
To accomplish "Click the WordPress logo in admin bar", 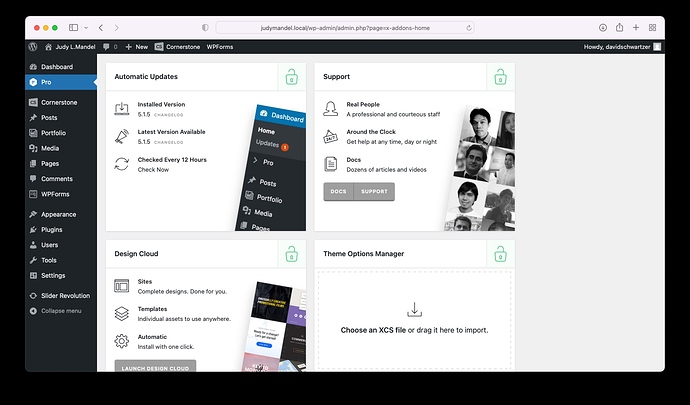I will click(33, 47).
